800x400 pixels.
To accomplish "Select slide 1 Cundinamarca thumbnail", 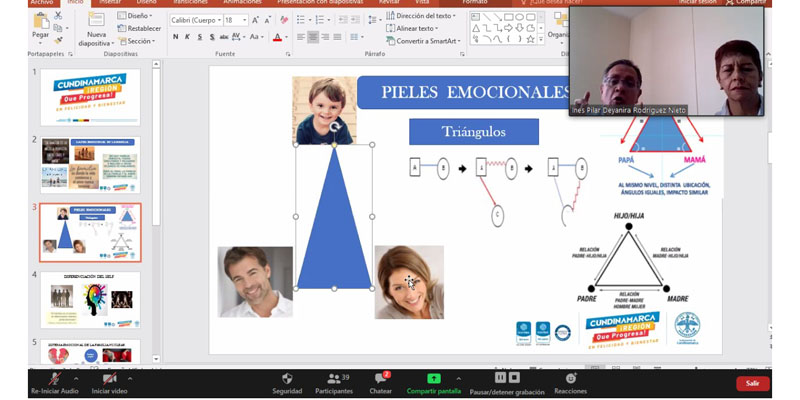I will click(x=90, y=97).
